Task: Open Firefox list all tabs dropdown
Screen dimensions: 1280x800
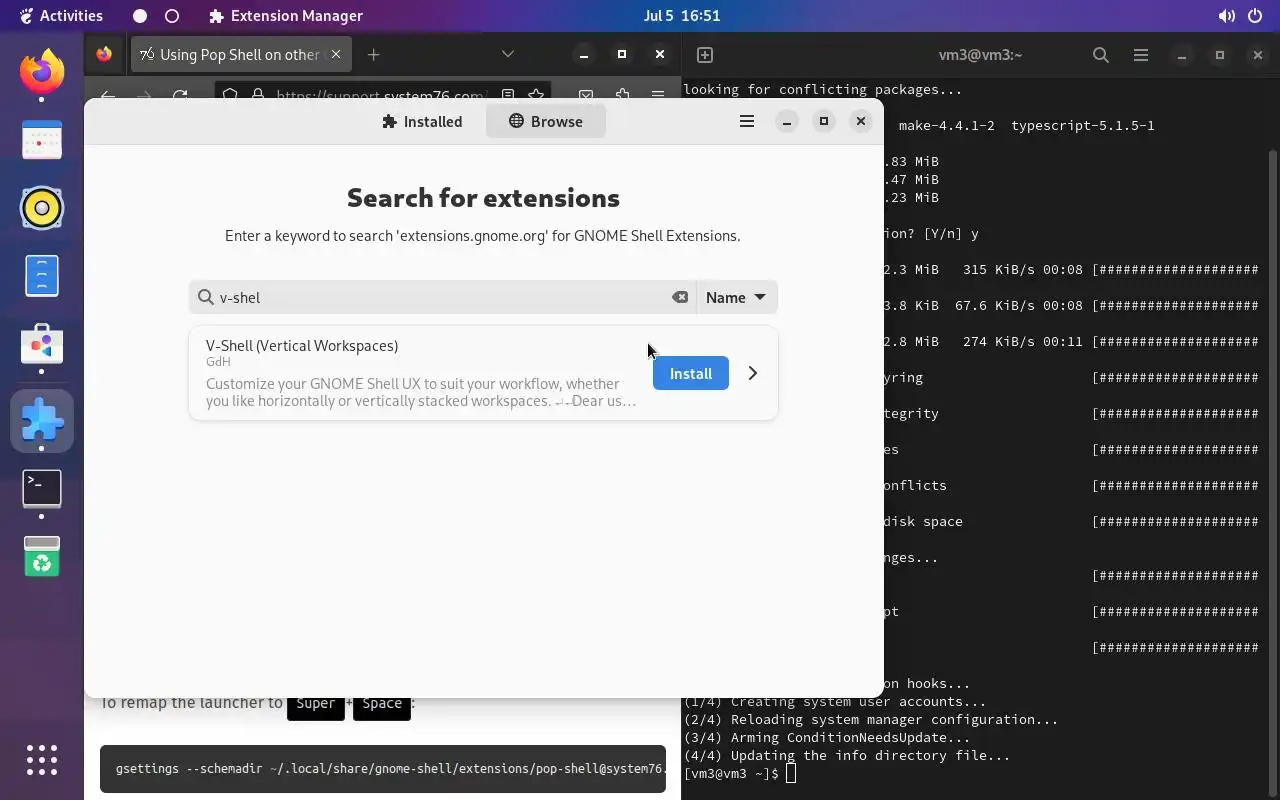Action: tap(507, 54)
